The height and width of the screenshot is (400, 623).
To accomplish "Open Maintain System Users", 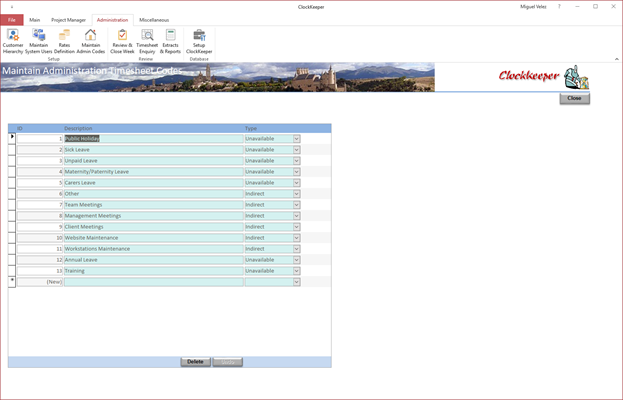I will coord(39,41).
